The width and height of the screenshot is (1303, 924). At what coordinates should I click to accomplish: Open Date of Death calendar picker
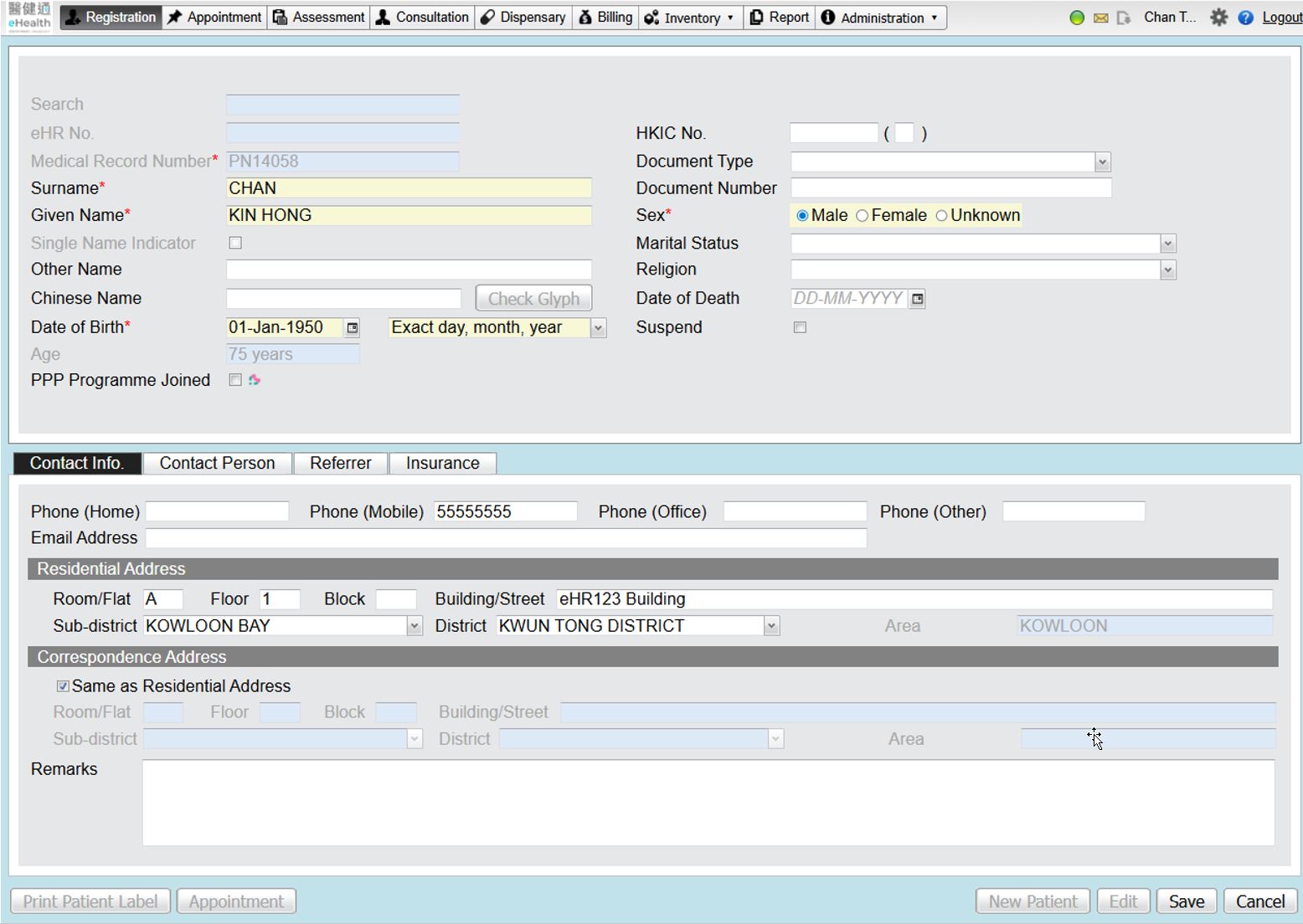(918, 299)
